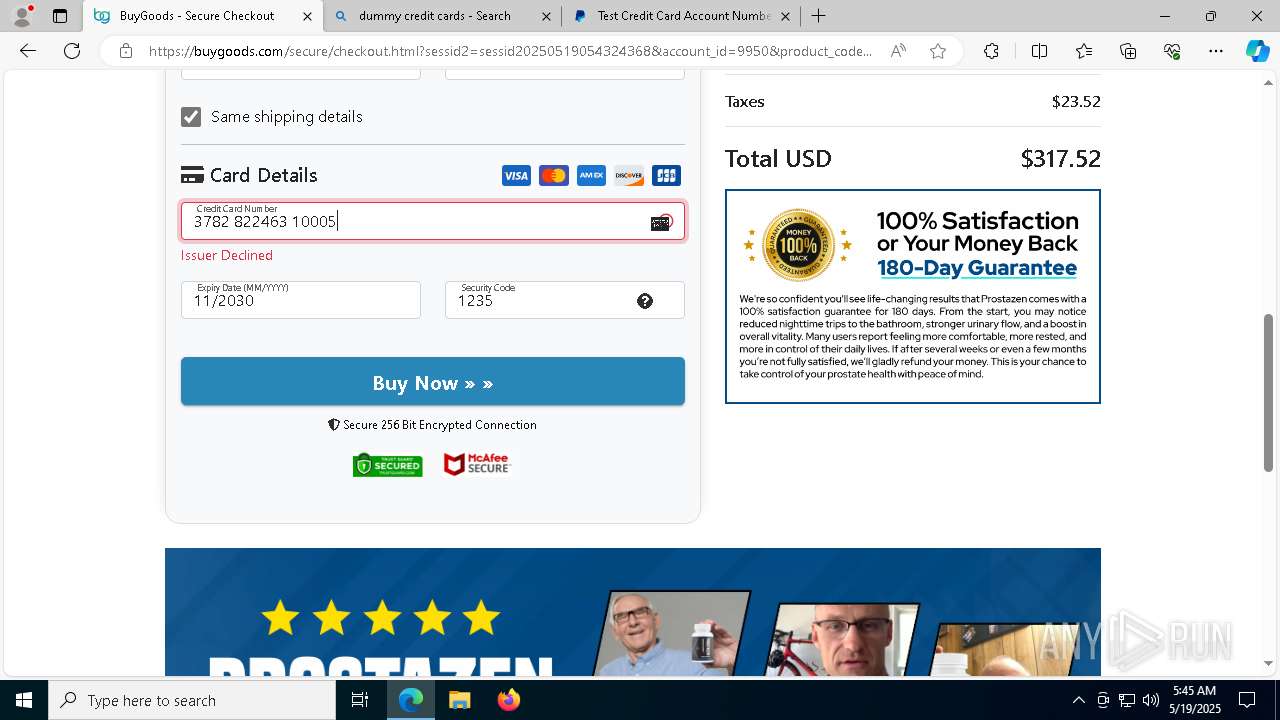Open volume control in tray
Screen dimensions: 1280x720
click(1151, 700)
